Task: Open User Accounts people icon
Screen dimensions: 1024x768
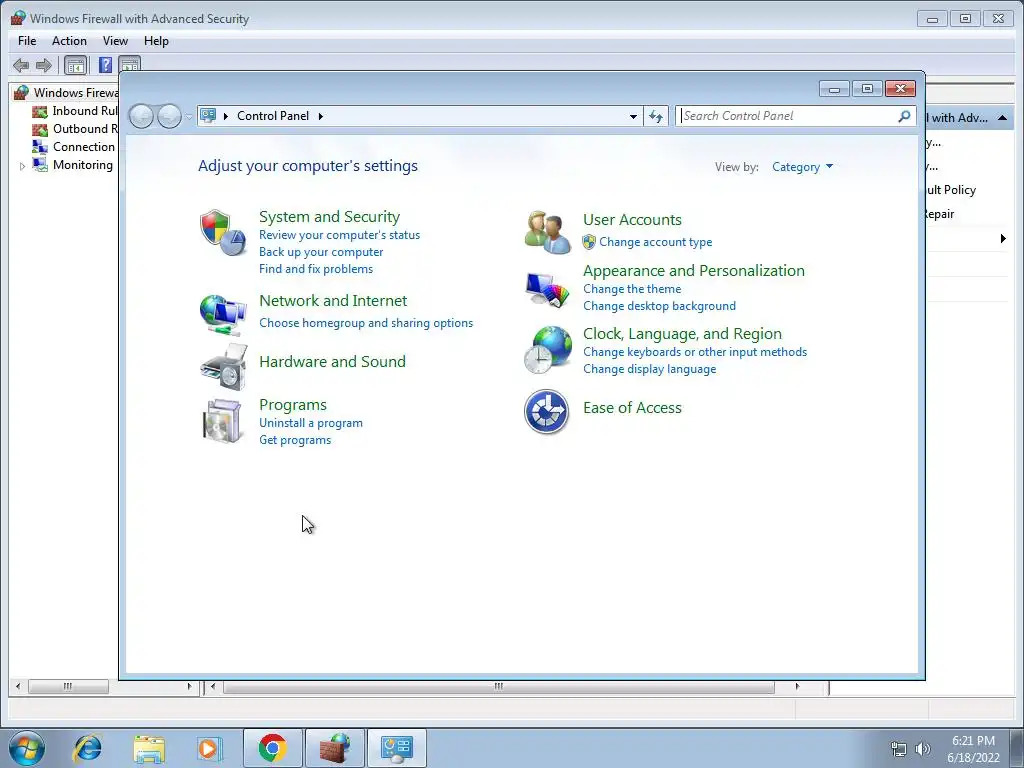Action: click(x=547, y=232)
